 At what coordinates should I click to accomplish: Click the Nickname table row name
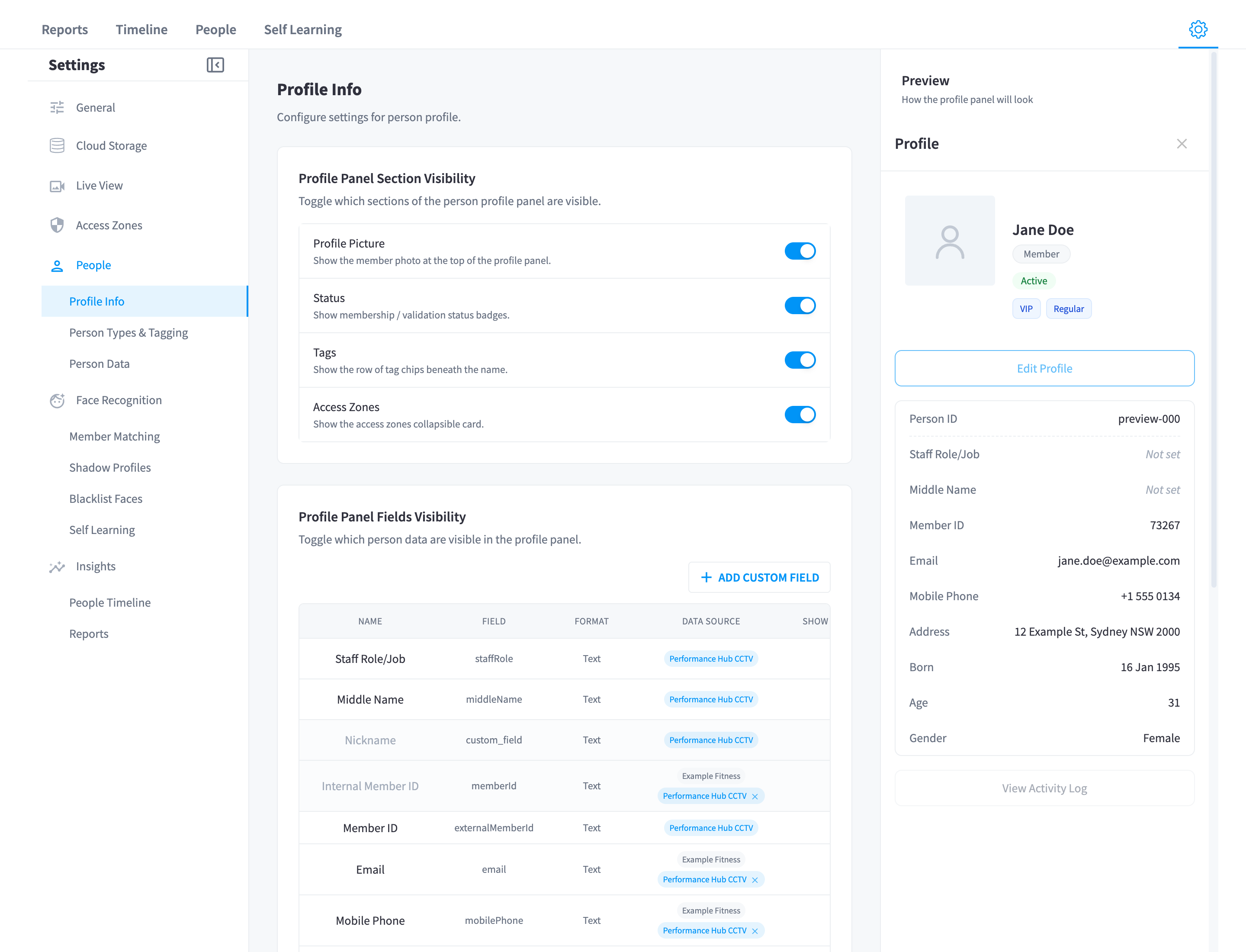[370, 741]
